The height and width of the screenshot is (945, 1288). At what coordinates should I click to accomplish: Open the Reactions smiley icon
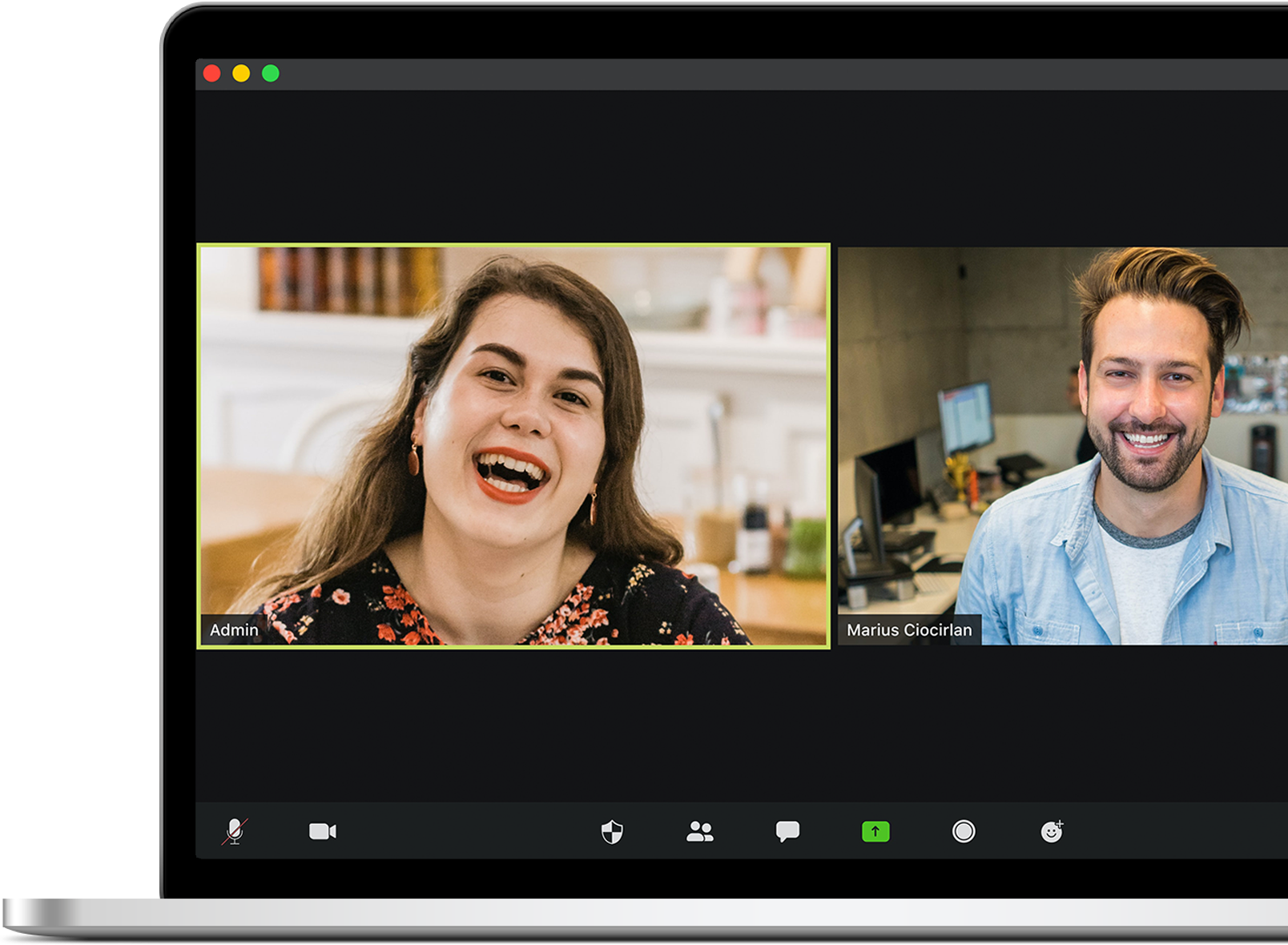(1052, 831)
